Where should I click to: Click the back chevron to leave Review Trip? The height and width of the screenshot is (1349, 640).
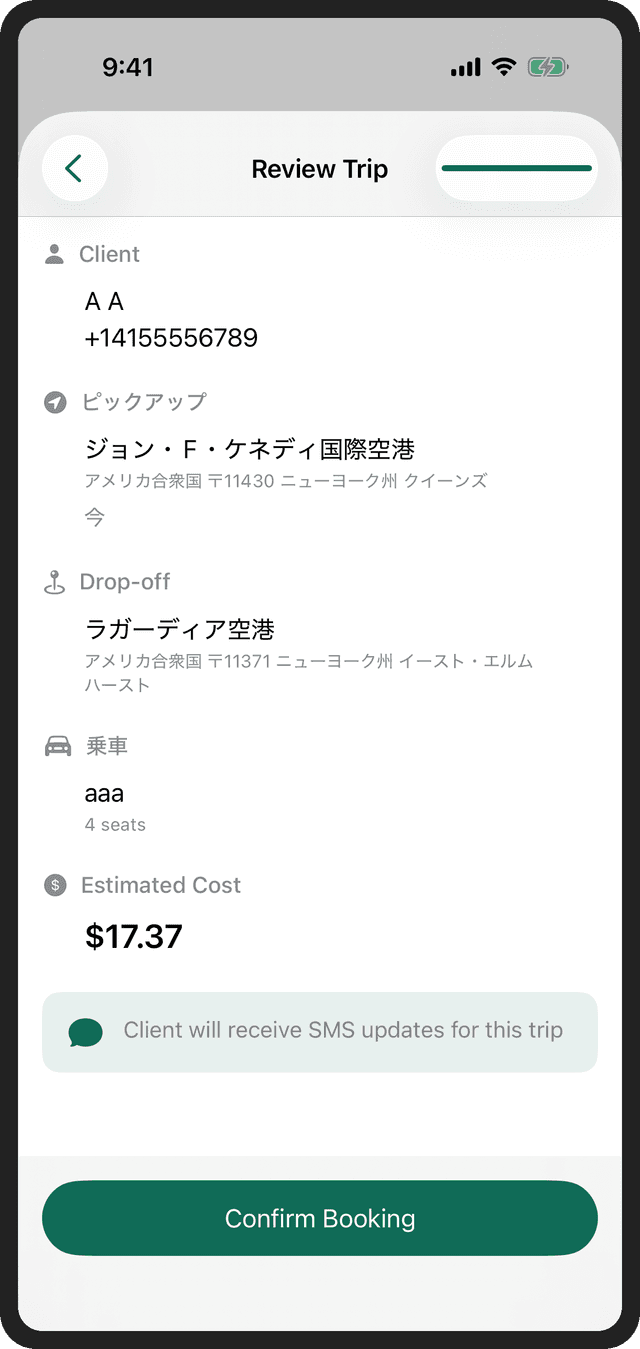tap(75, 168)
